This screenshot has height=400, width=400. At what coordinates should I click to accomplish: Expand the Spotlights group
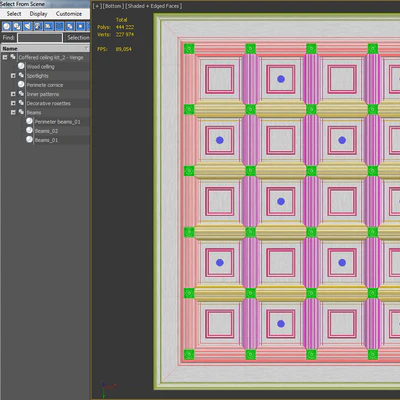tap(13, 76)
